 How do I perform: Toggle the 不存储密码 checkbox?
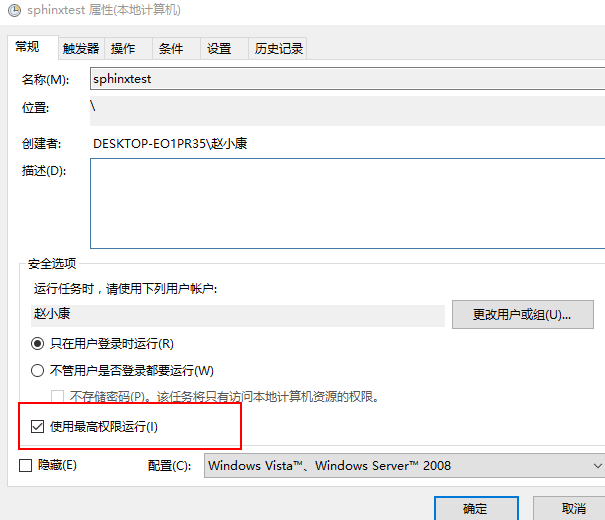pyautogui.click(x=58, y=397)
